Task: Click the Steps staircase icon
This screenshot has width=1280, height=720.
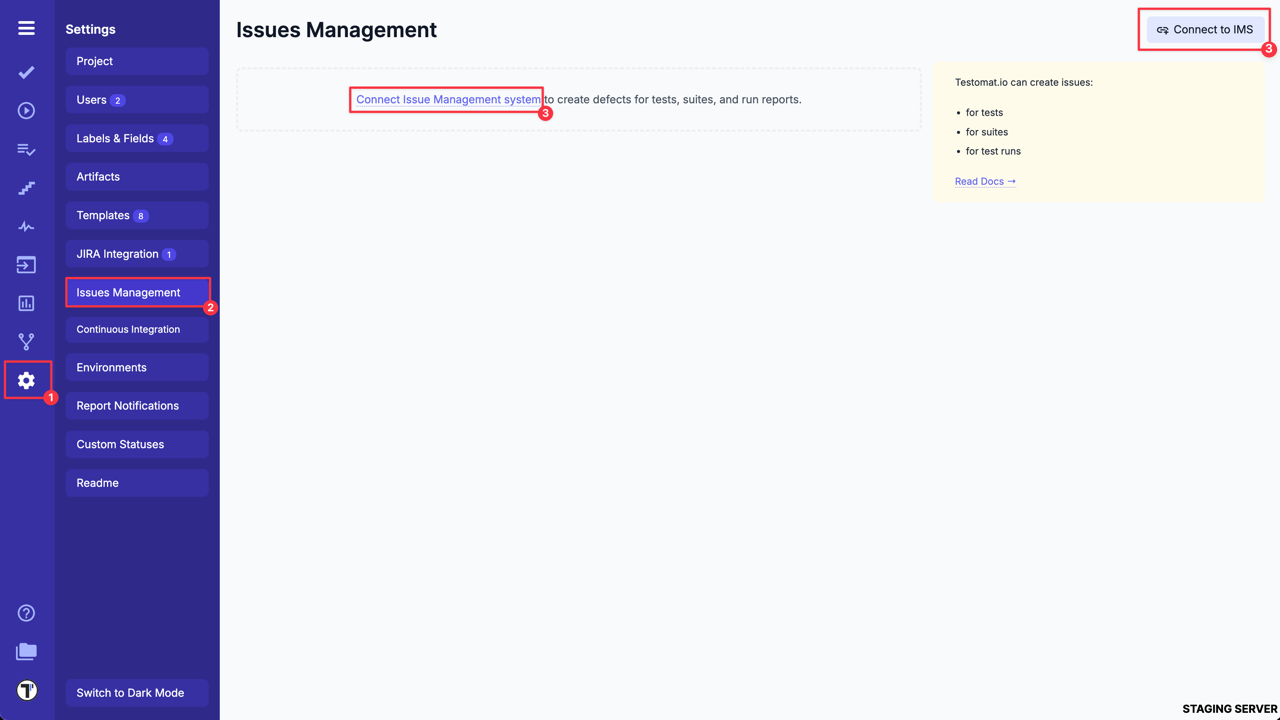Action: pos(27,188)
